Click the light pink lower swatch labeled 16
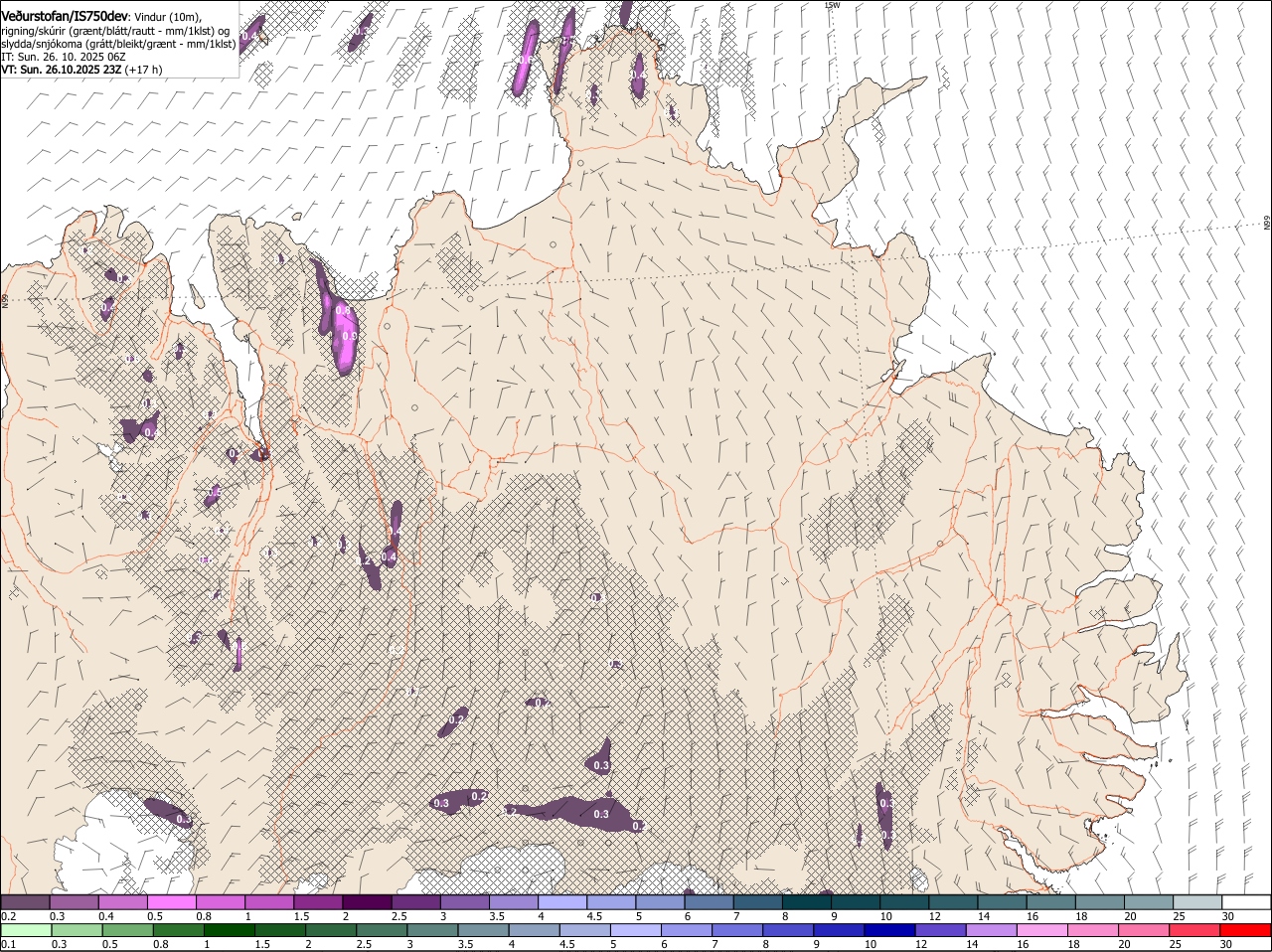The width and height of the screenshot is (1272, 952). (x=1040, y=931)
